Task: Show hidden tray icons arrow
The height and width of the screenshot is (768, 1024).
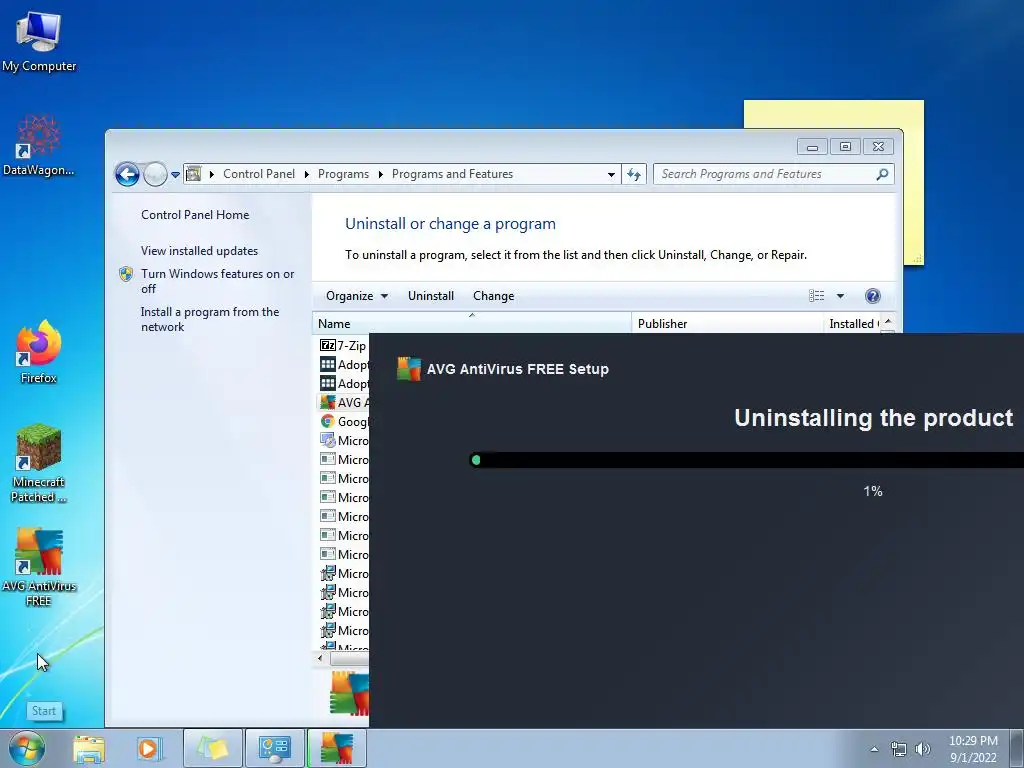Action: [874, 749]
